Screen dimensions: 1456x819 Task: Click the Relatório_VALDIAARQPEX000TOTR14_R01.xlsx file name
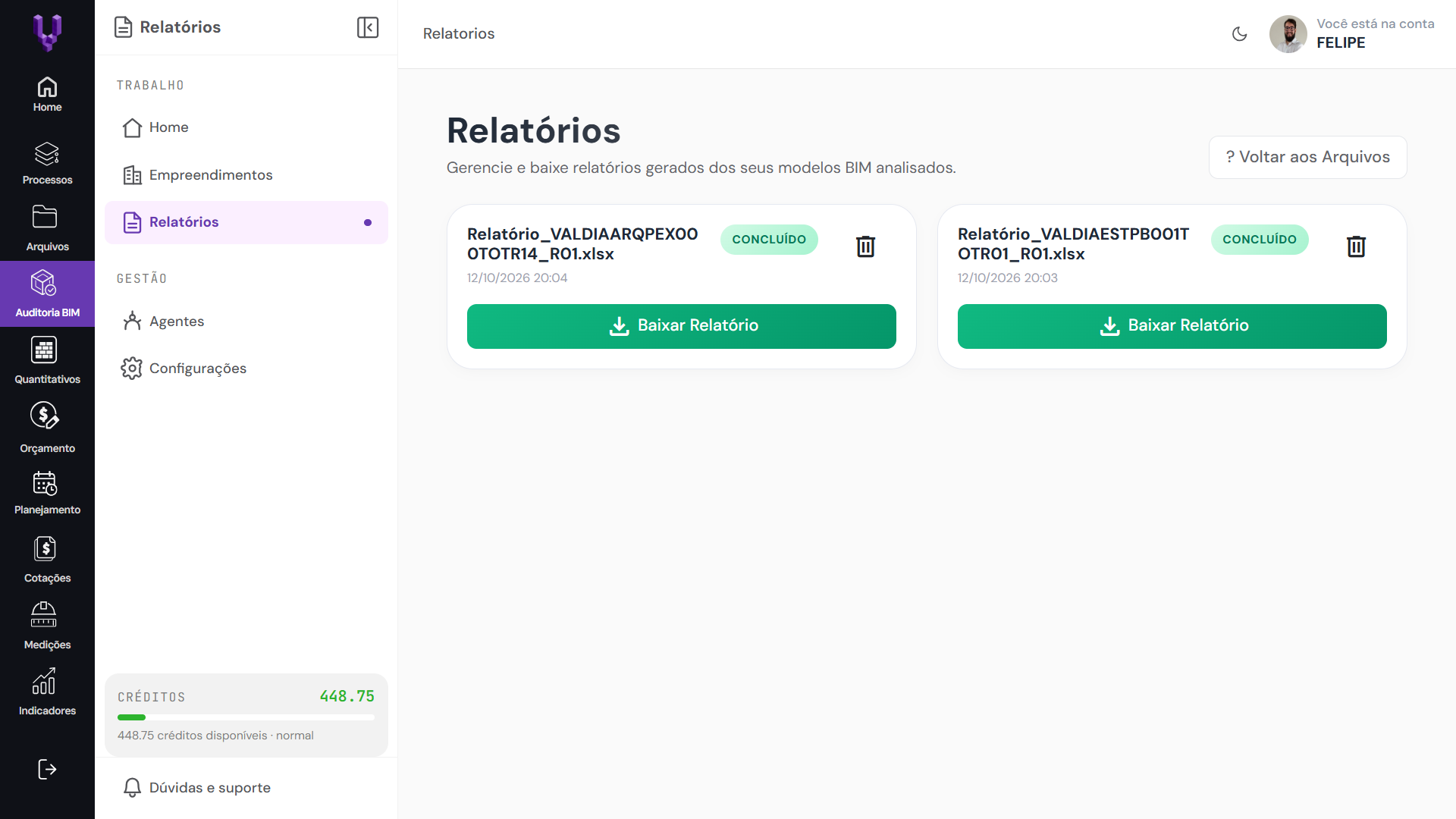pyautogui.click(x=582, y=244)
